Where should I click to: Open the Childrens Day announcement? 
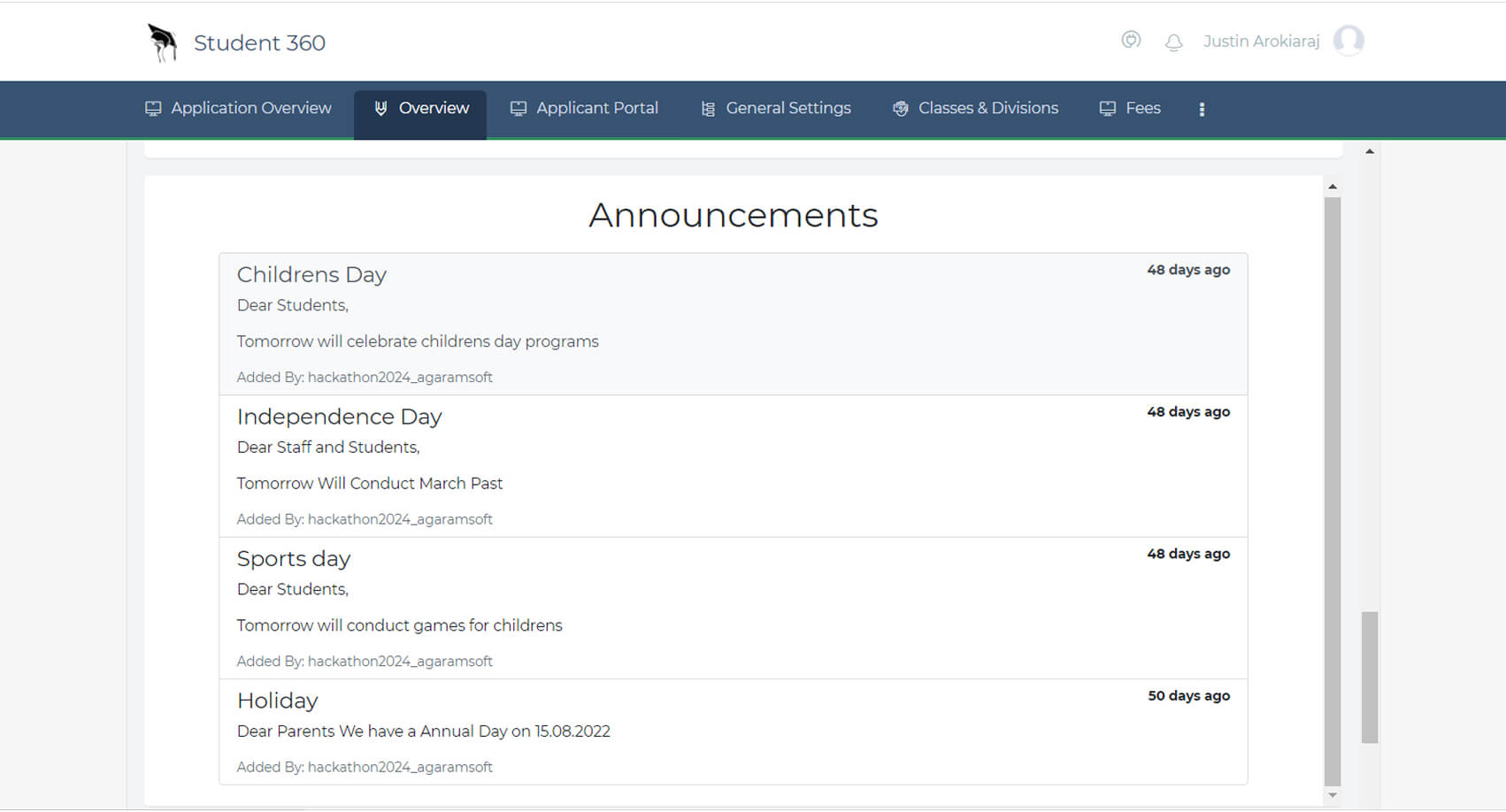pyautogui.click(x=733, y=323)
